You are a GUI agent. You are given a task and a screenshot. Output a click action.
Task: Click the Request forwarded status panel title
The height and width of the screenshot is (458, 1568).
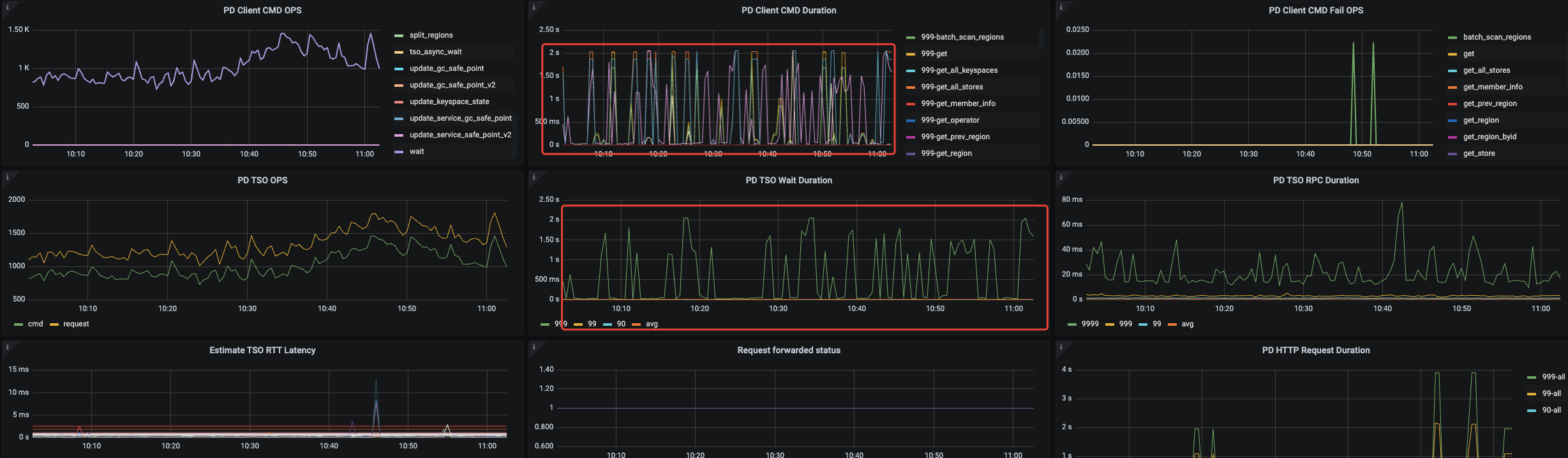[x=789, y=350]
